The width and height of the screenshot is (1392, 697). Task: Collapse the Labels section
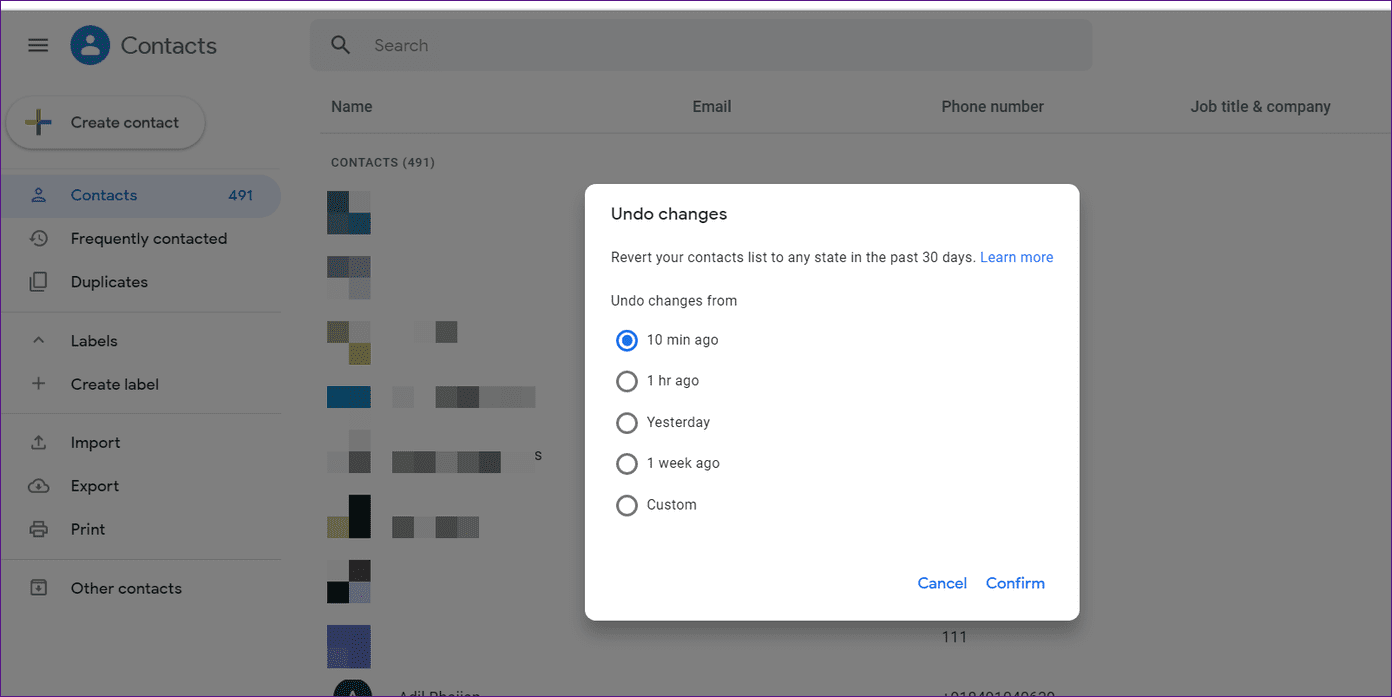tap(38, 340)
